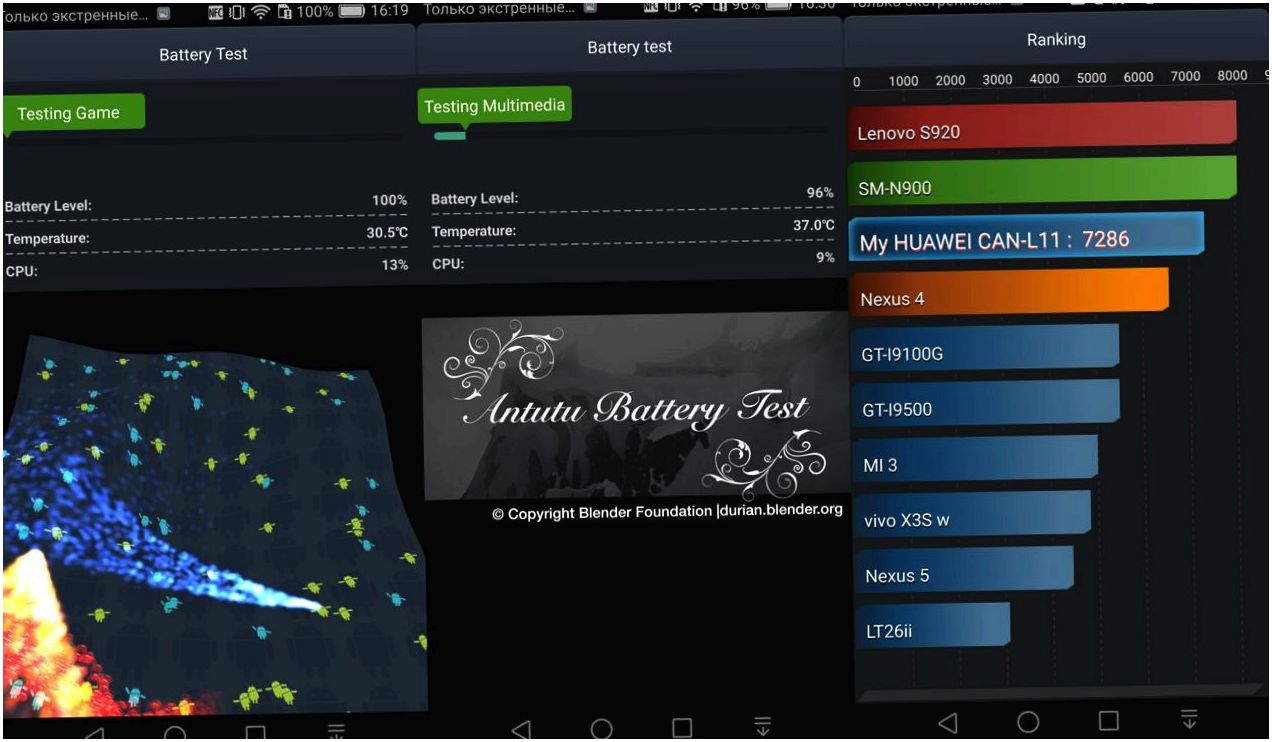Image resolution: width=1272 pixels, height=742 pixels.
Task: Select the LT26ii ranking bar
Action: click(x=934, y=626)
